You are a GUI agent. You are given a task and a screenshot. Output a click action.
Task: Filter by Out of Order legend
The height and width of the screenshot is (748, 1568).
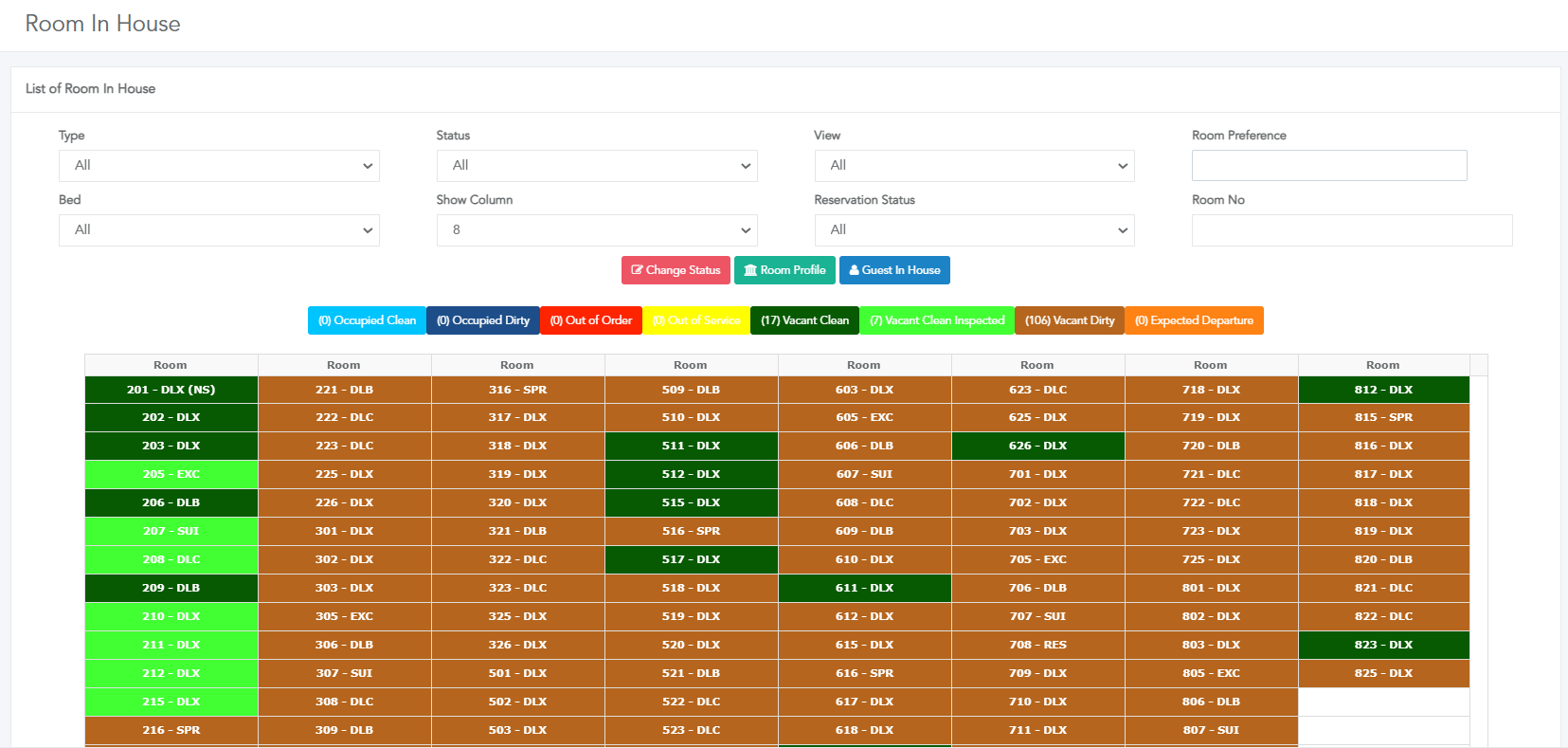click(591, 320)
